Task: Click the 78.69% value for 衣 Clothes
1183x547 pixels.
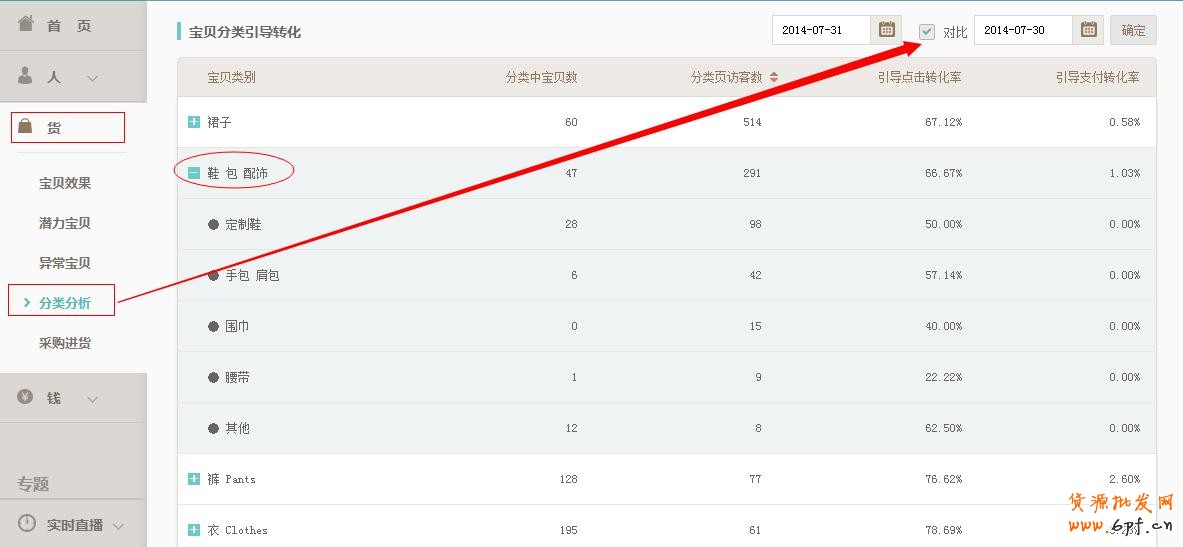Action: point(943,530)
